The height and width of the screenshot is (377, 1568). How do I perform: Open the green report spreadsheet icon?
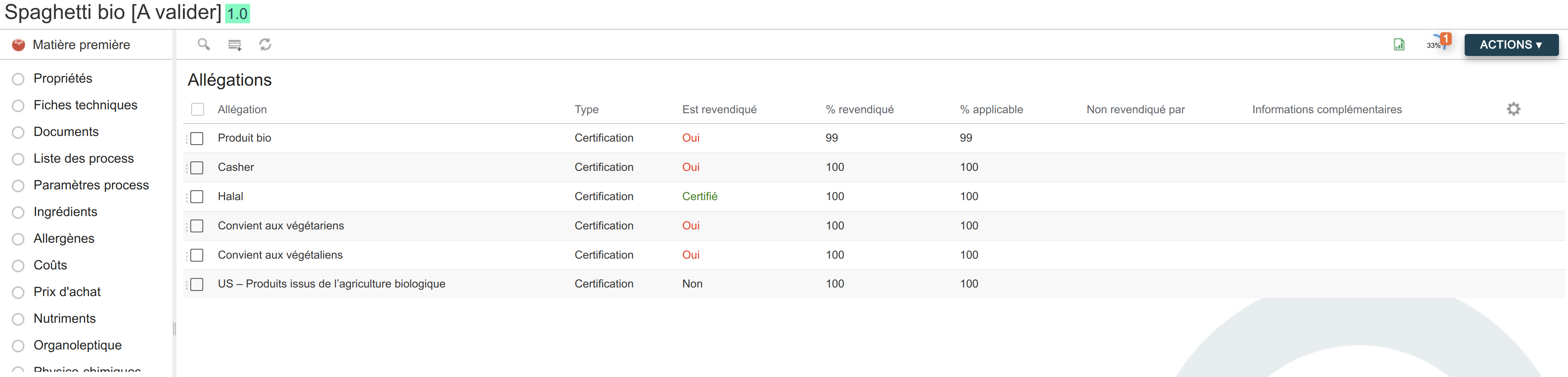tap(1399, 44)
